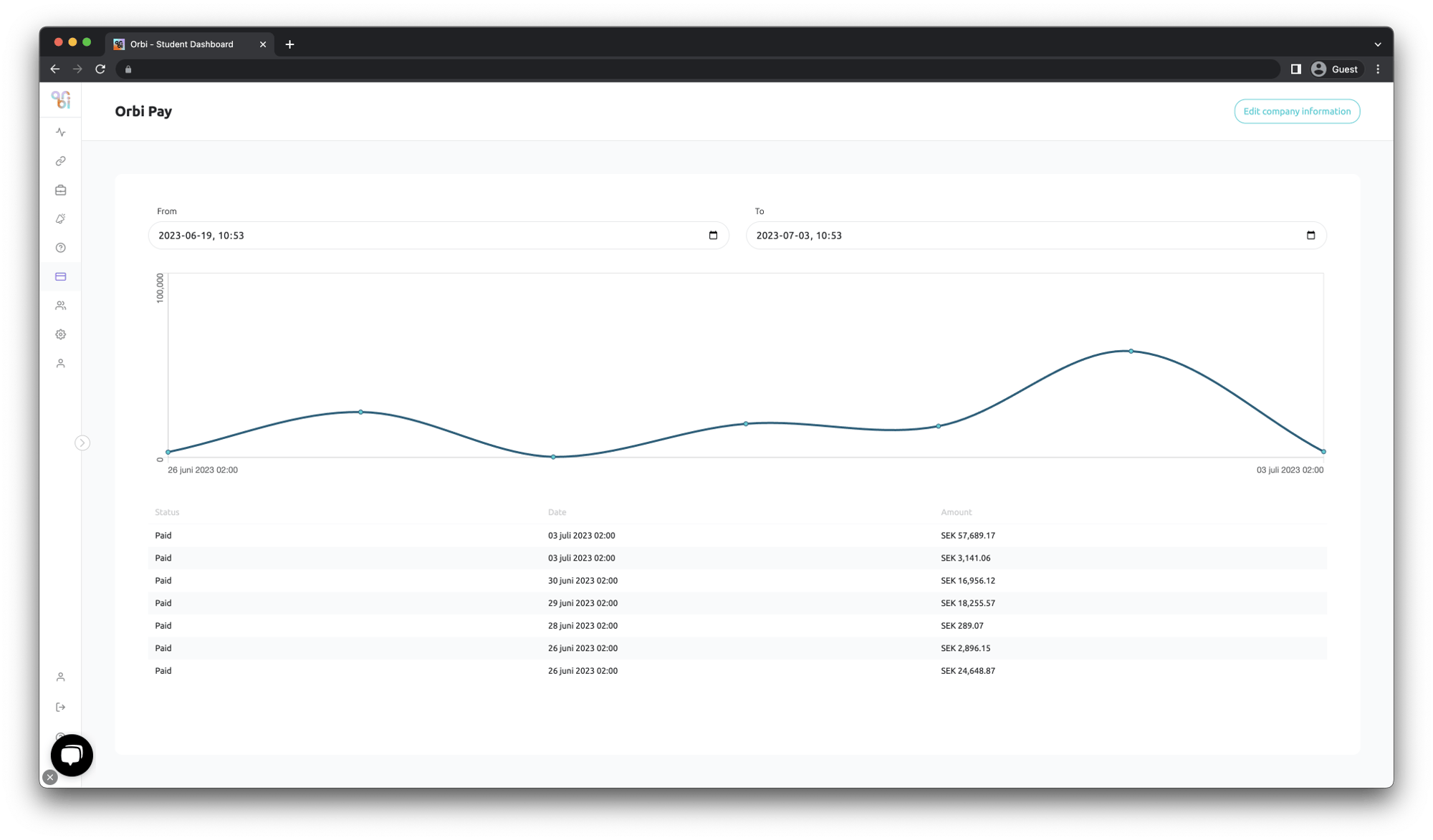1433x840 pixels.
Task: Select amount SEK 16,956.12
Action: click(x=967, y=581)
